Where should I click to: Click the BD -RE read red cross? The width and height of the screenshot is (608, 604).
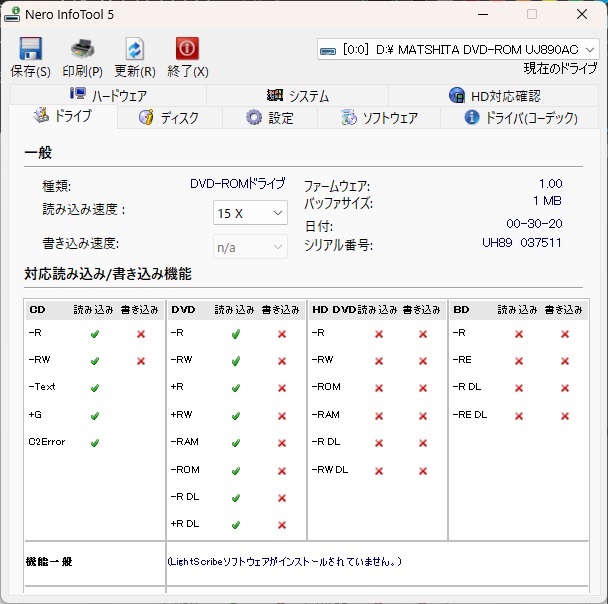pyautogui.click(x=519, y=361)
